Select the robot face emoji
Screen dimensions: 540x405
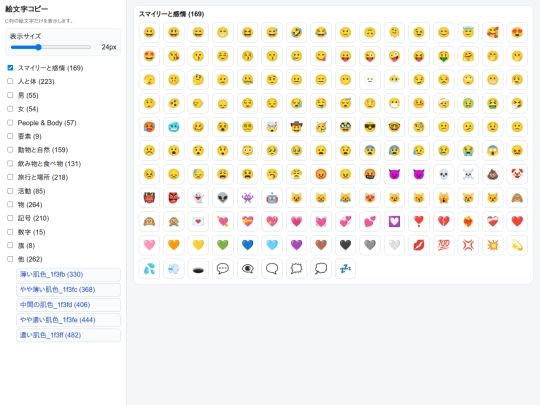click(x=272, y=198)
